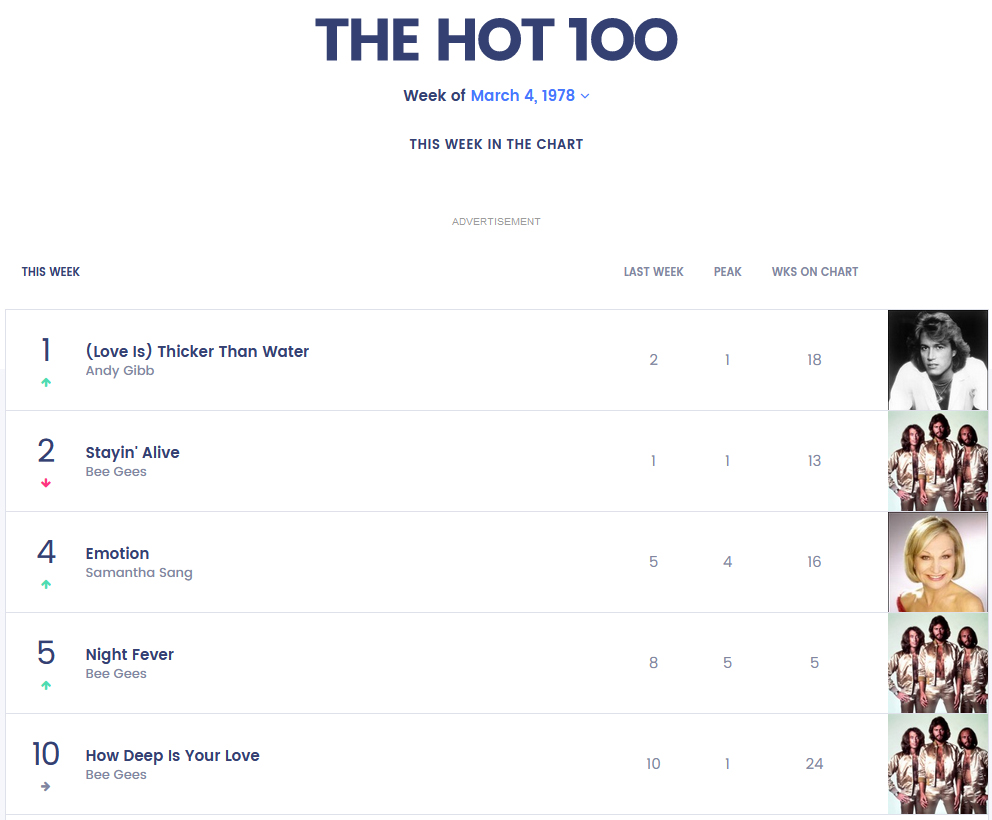The image size is (992, 820).
Task: Open the song (Love Is) Thicker Than Water
Action: click(197, 351)
